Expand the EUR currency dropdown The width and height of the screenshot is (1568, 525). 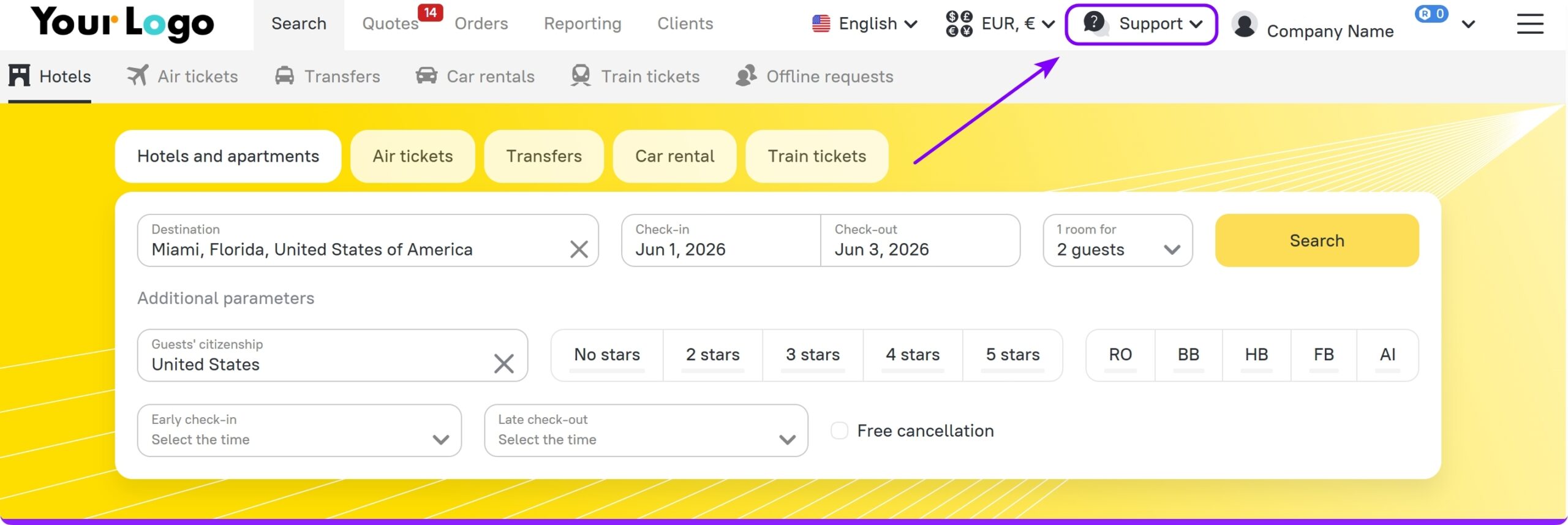tap(1000, 24)
